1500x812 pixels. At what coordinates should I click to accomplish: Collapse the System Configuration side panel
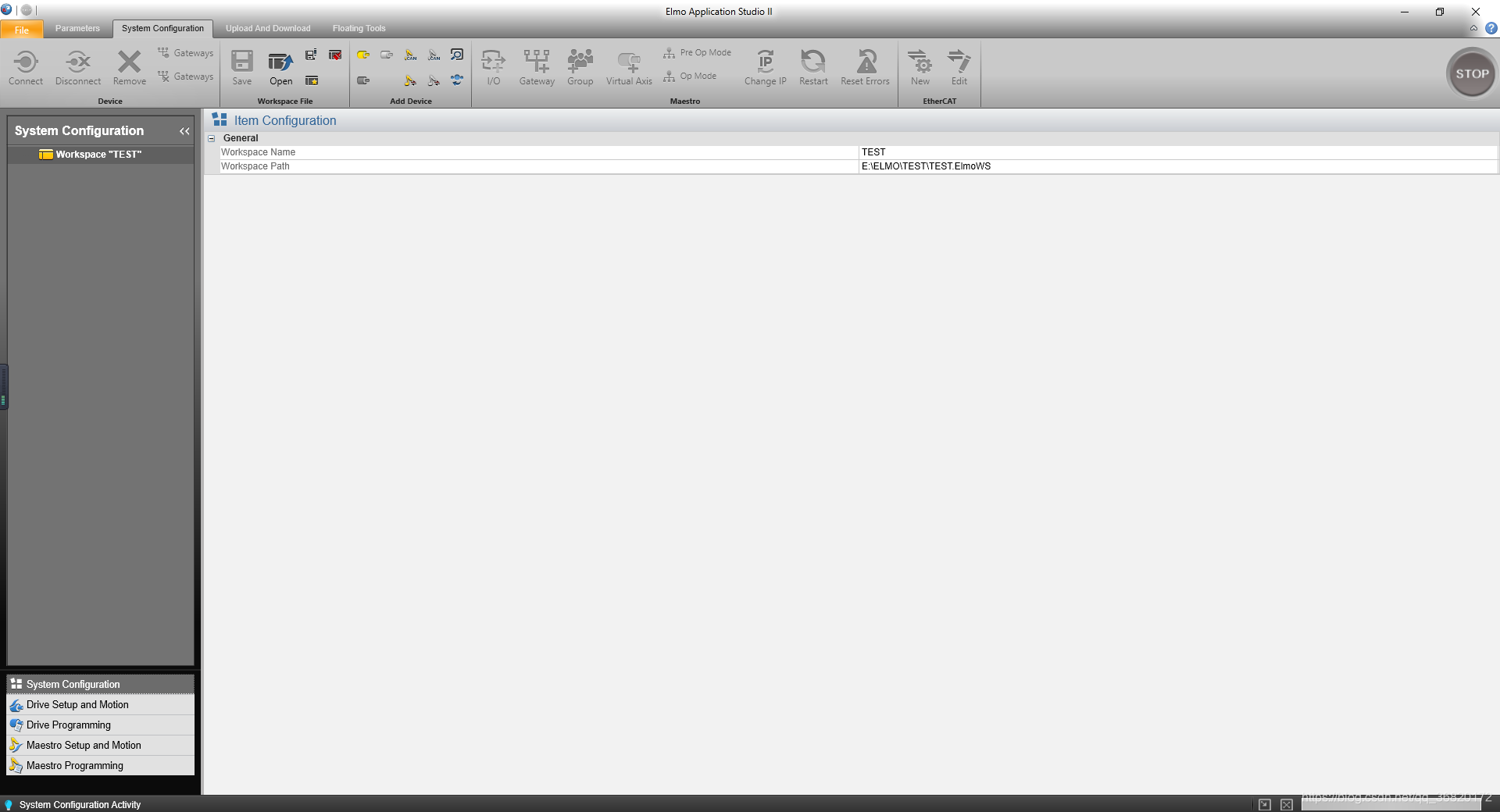[x=184, y=131]
